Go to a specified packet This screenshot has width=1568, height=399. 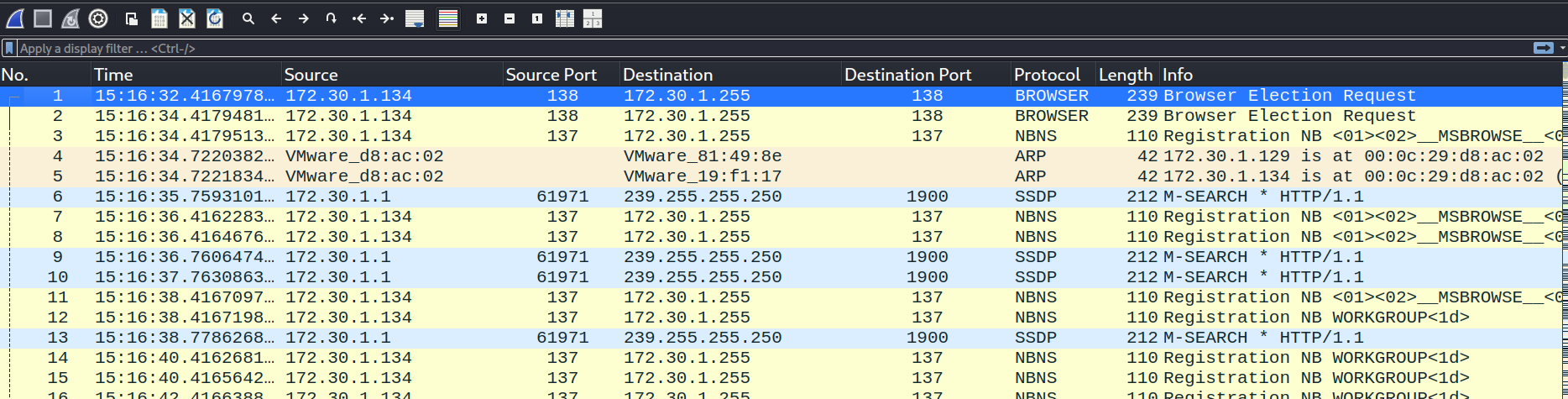(332, 18)
